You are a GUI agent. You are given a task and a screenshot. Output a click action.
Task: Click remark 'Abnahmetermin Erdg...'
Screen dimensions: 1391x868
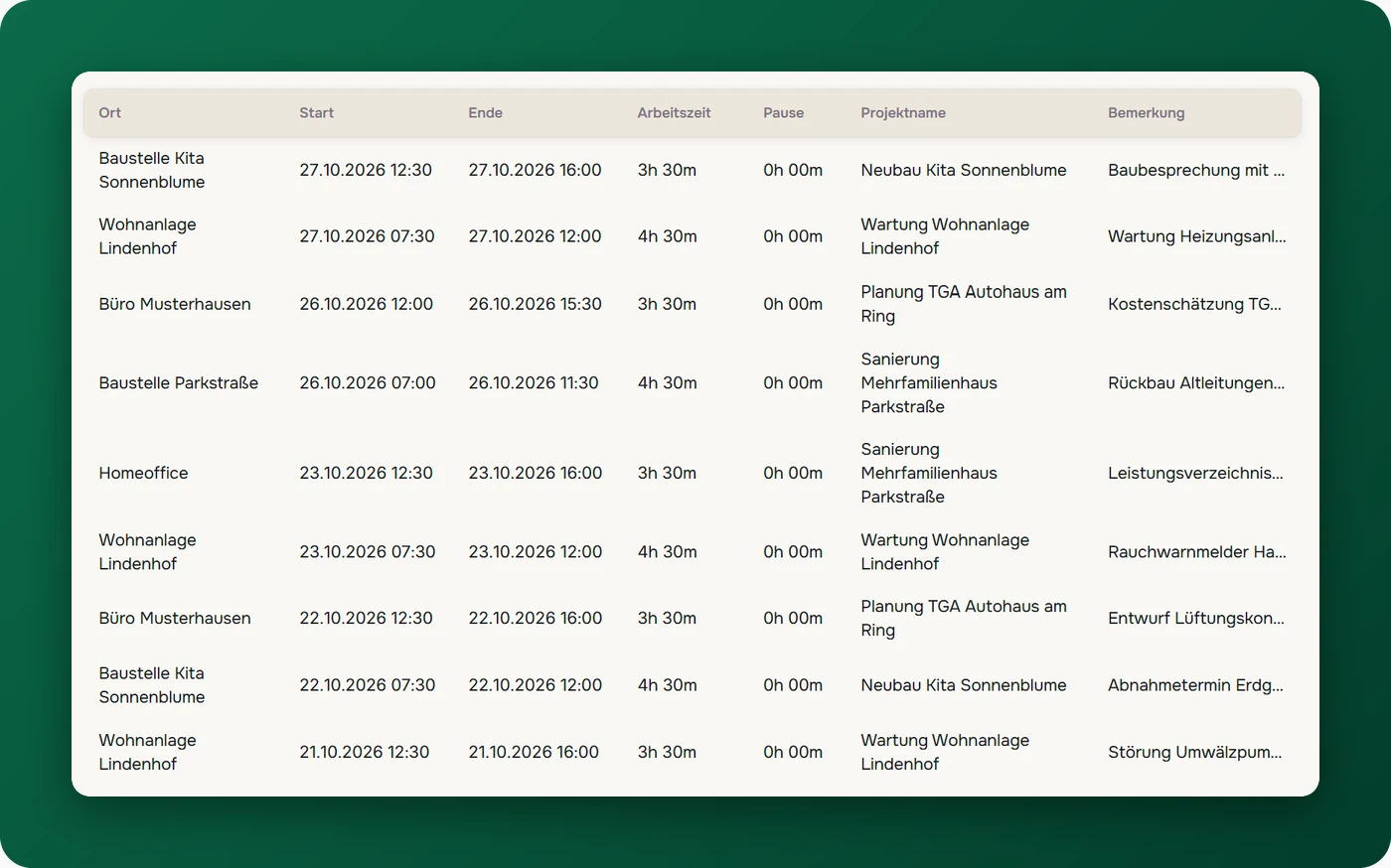coord(1195,685)
